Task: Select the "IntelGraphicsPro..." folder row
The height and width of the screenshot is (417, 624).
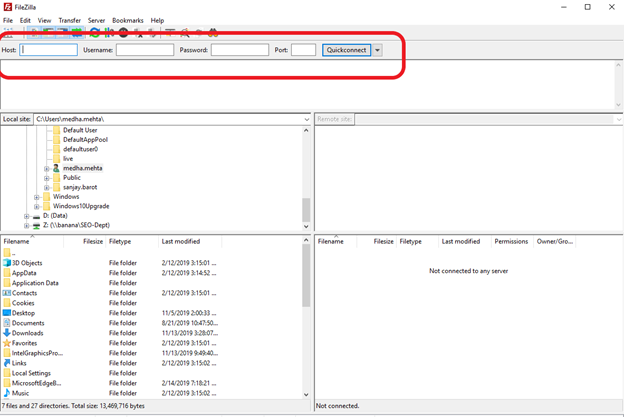Action: coord(111,353)
